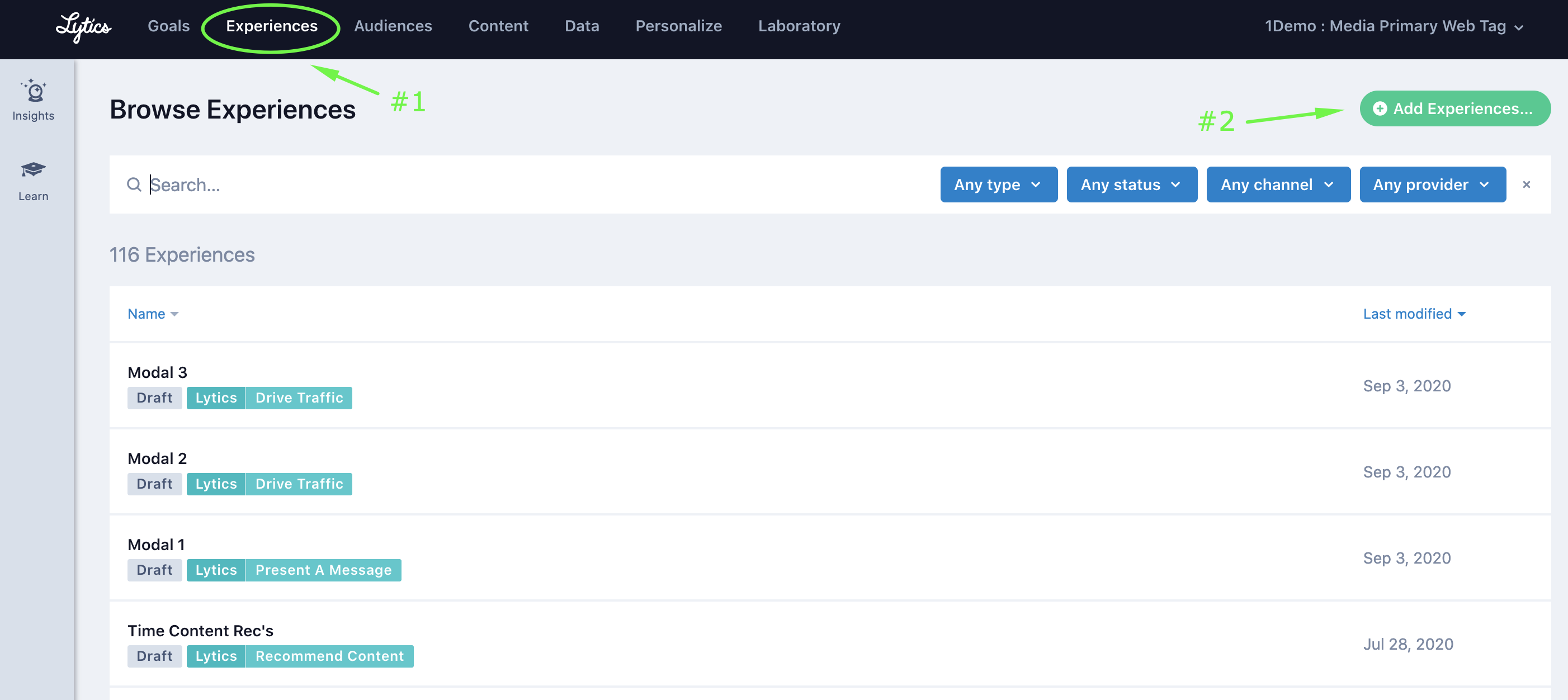Select the Personalize nav item

point(678,26)
